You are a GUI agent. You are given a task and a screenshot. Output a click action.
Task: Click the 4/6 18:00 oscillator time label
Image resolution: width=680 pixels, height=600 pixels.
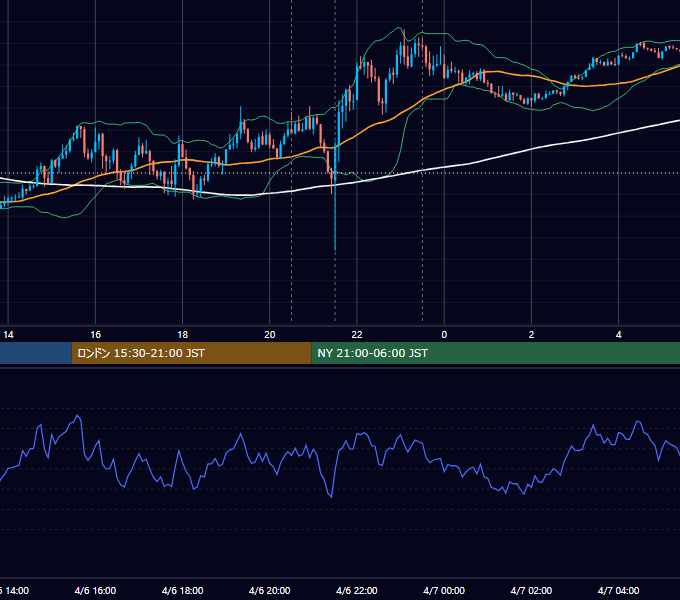tap(183, 590)
